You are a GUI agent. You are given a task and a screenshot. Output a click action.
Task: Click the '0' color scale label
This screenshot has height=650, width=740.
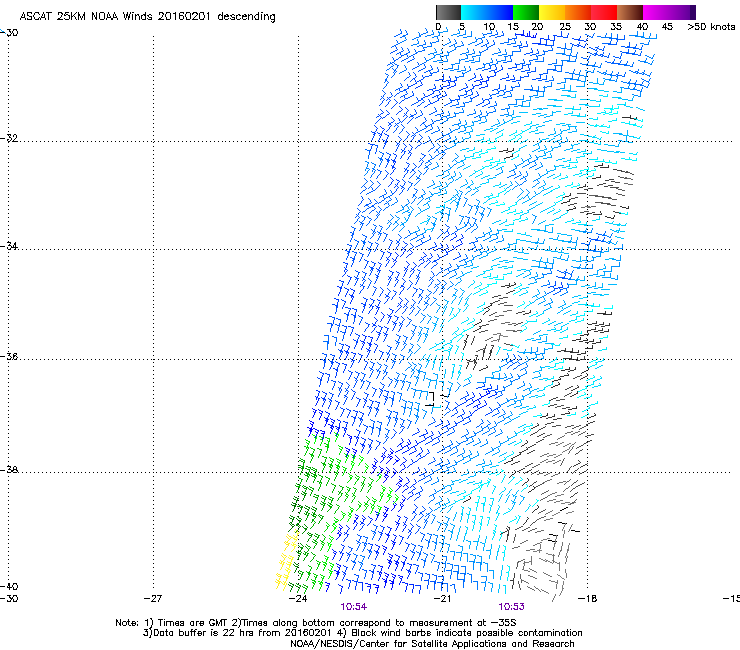pyautogui.click(x=438, y=27)
